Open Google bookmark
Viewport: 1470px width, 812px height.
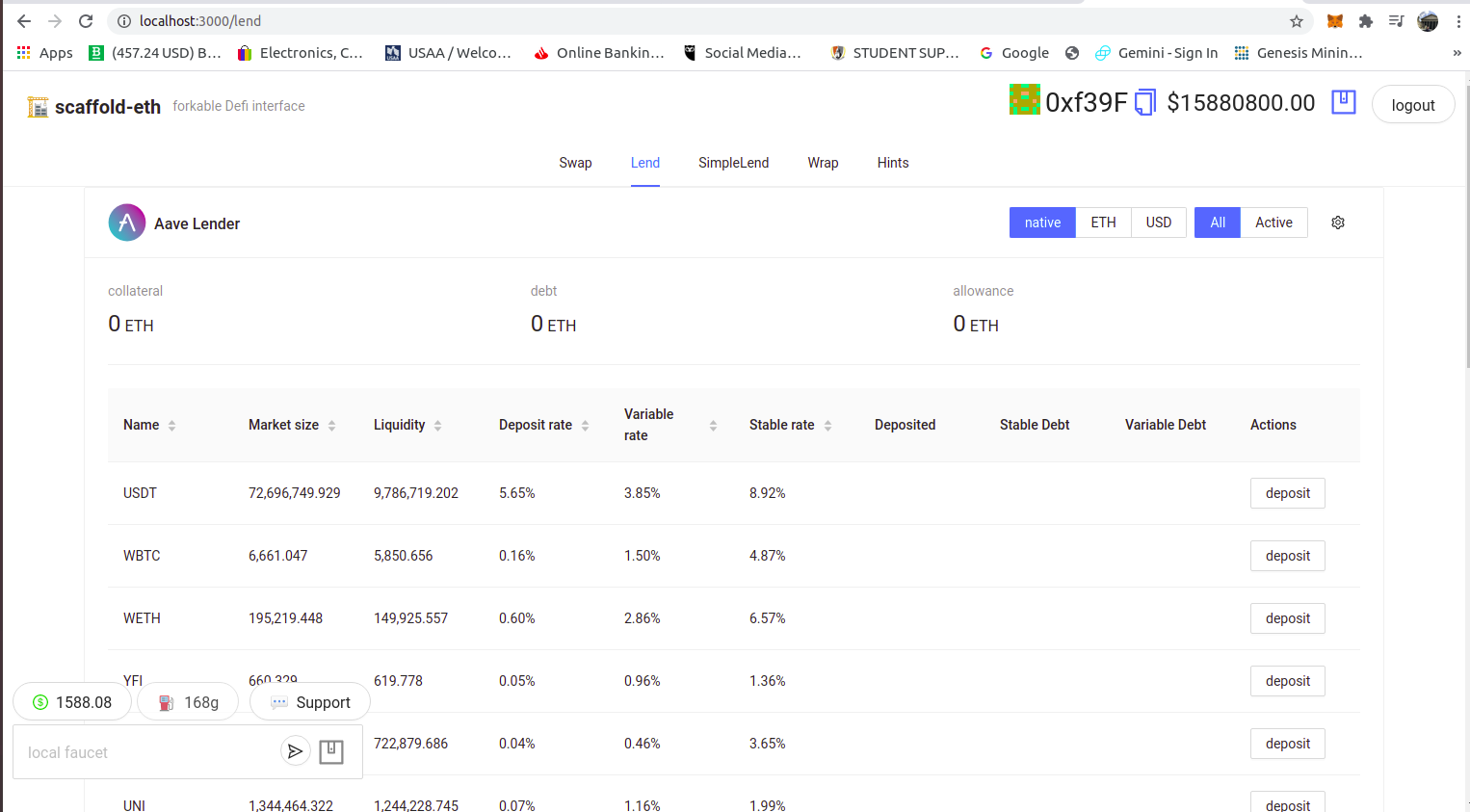pyautogui.click(x=1014, y=53)
